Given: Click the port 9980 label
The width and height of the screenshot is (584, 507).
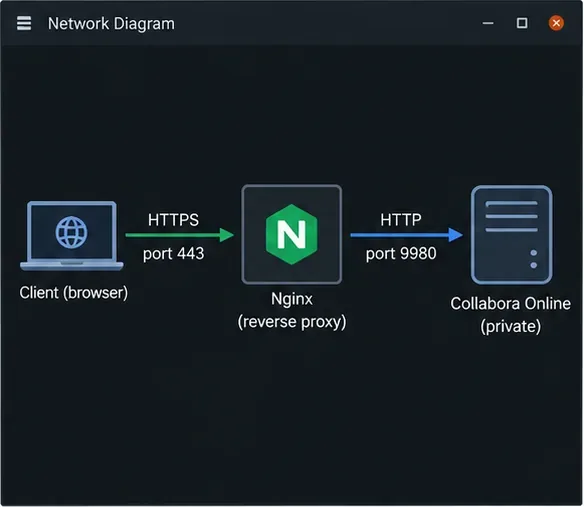Looking at the screenshot, I should pos(401,254).
